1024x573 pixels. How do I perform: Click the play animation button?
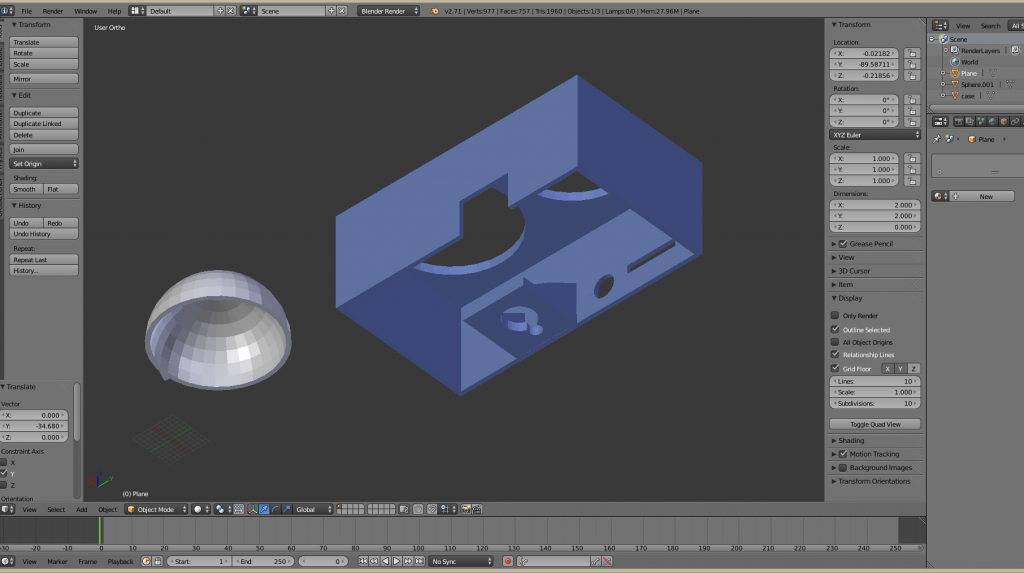pos(396,561)
